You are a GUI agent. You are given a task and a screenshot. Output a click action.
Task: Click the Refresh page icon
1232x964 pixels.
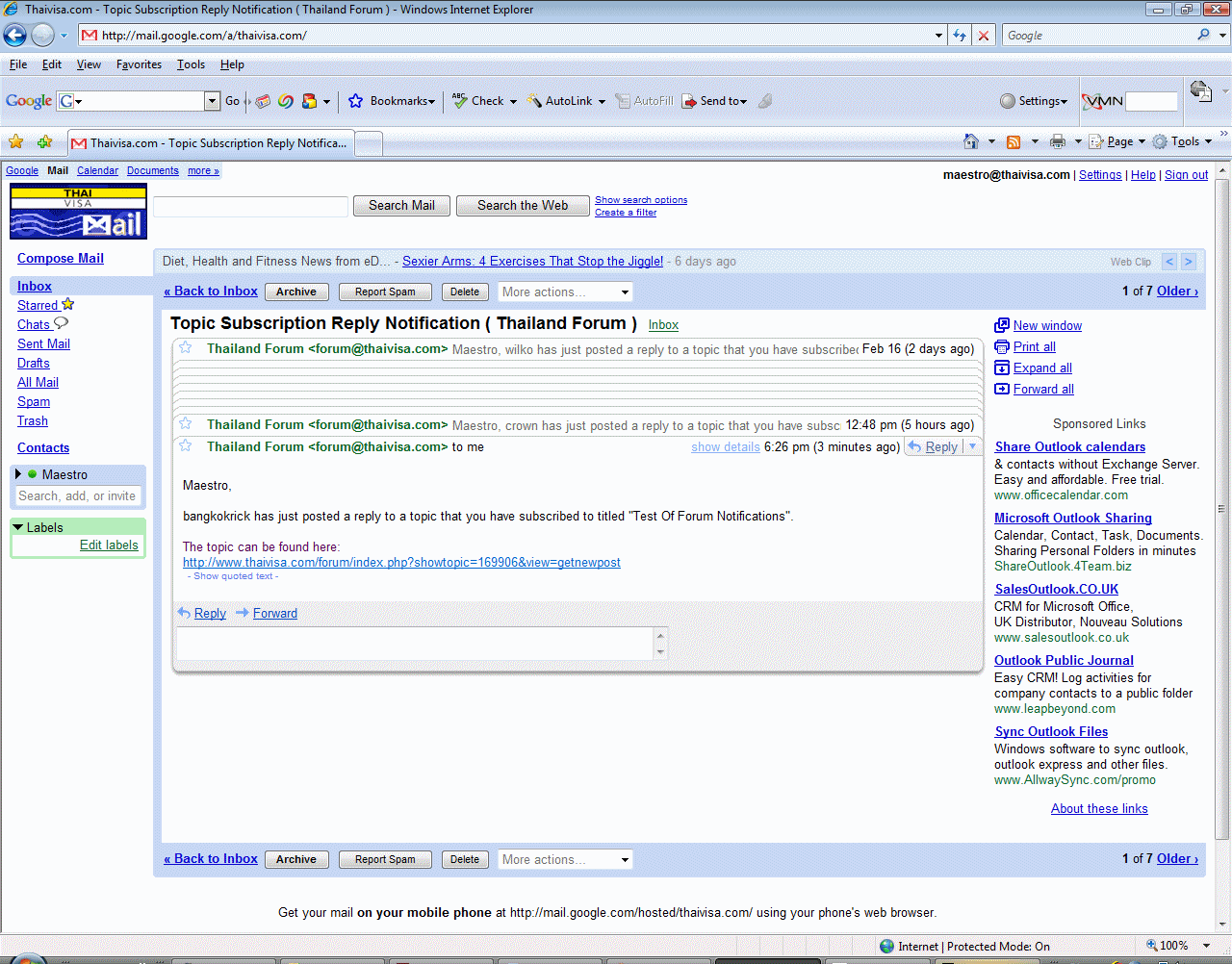pyautogui.click(x=960, y=36)
